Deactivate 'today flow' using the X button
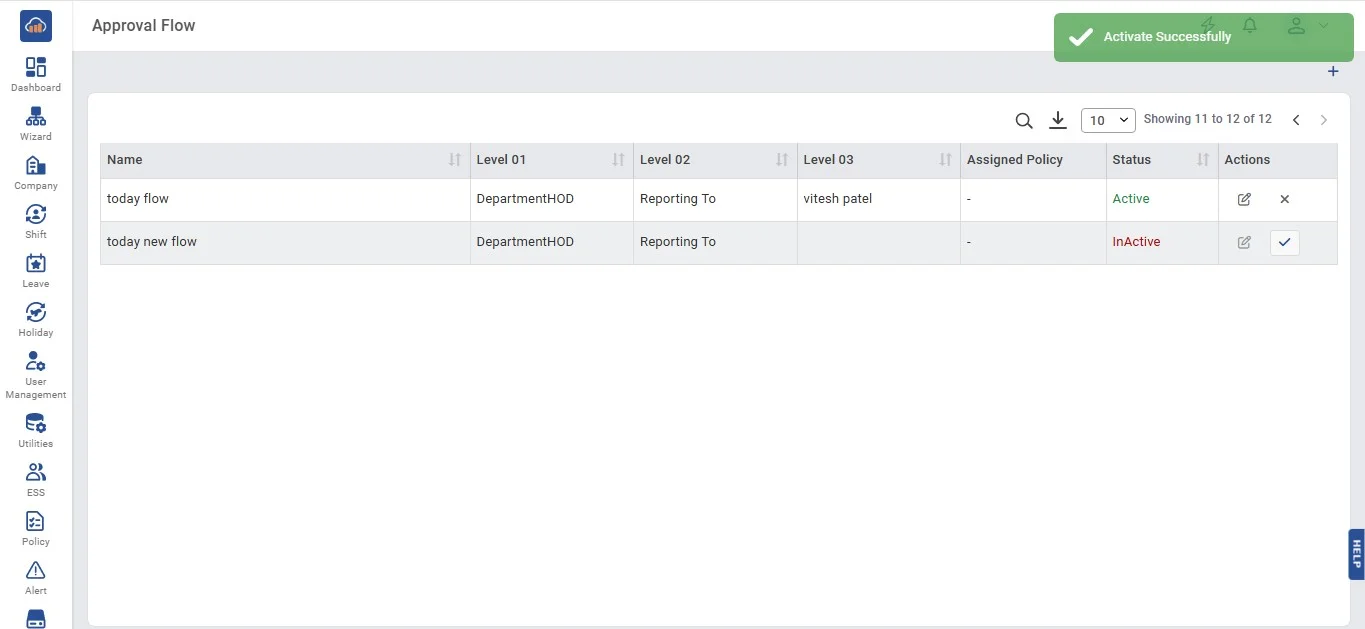The image size is (1365, 629). point(1285,199)
